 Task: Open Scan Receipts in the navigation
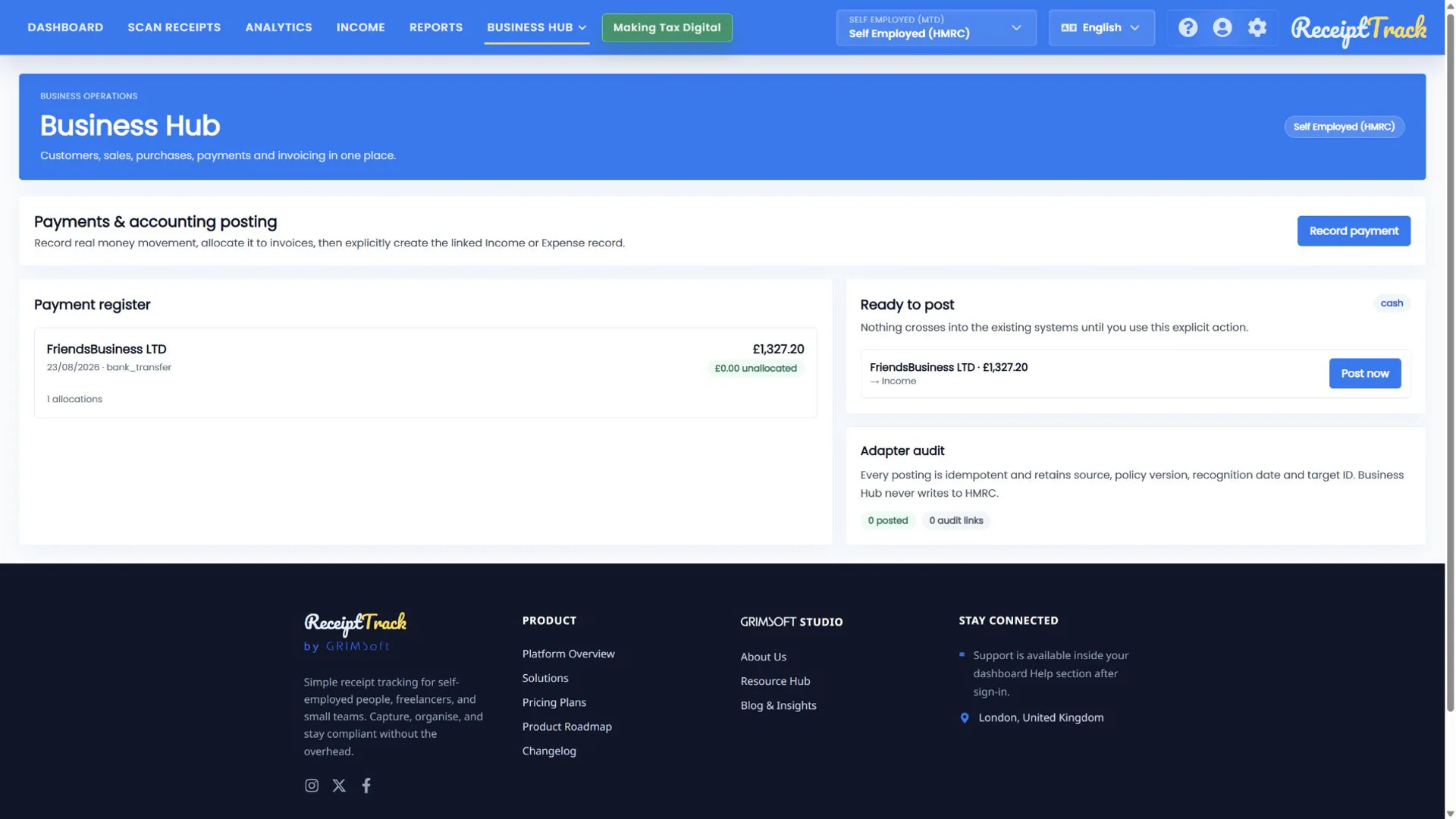pos(174,27)
